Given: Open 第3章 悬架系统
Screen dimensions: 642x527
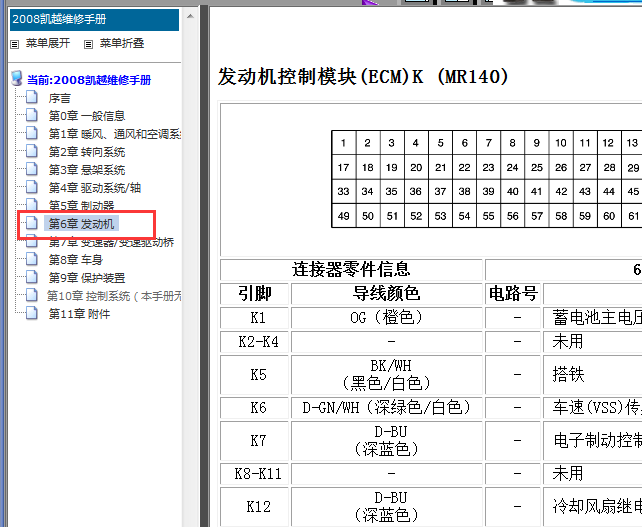Looking at the screenshot, I should click(x=87, y=170).
